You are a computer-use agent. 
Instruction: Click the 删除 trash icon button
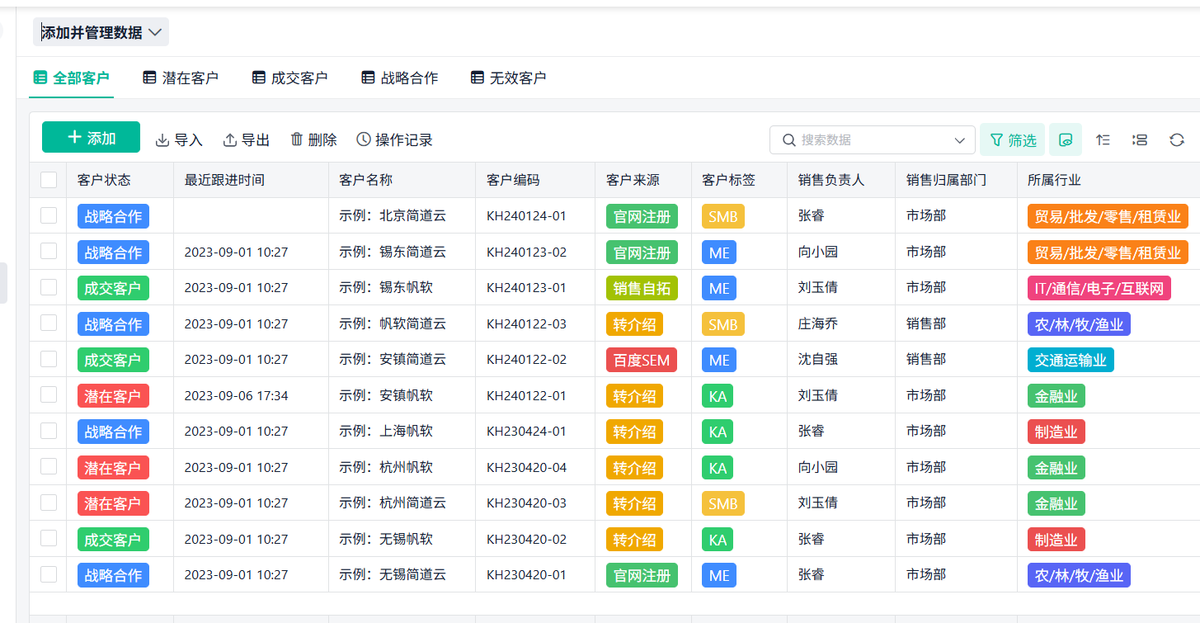[x=313, y=140]
